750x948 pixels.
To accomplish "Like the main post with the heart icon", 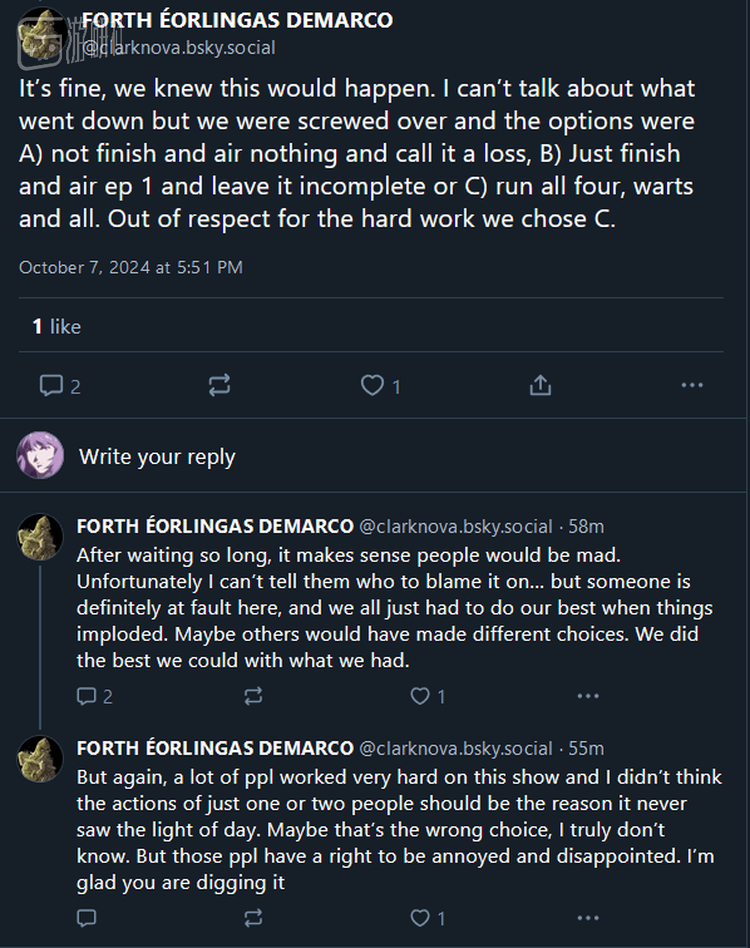I will [372, 385].
